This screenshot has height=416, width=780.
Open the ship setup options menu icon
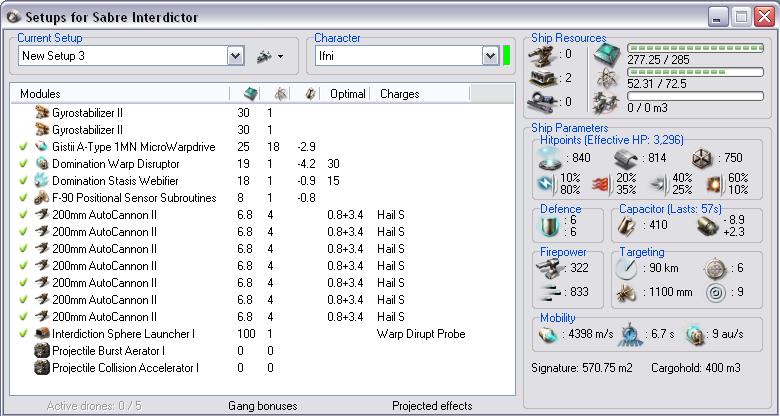270,57
